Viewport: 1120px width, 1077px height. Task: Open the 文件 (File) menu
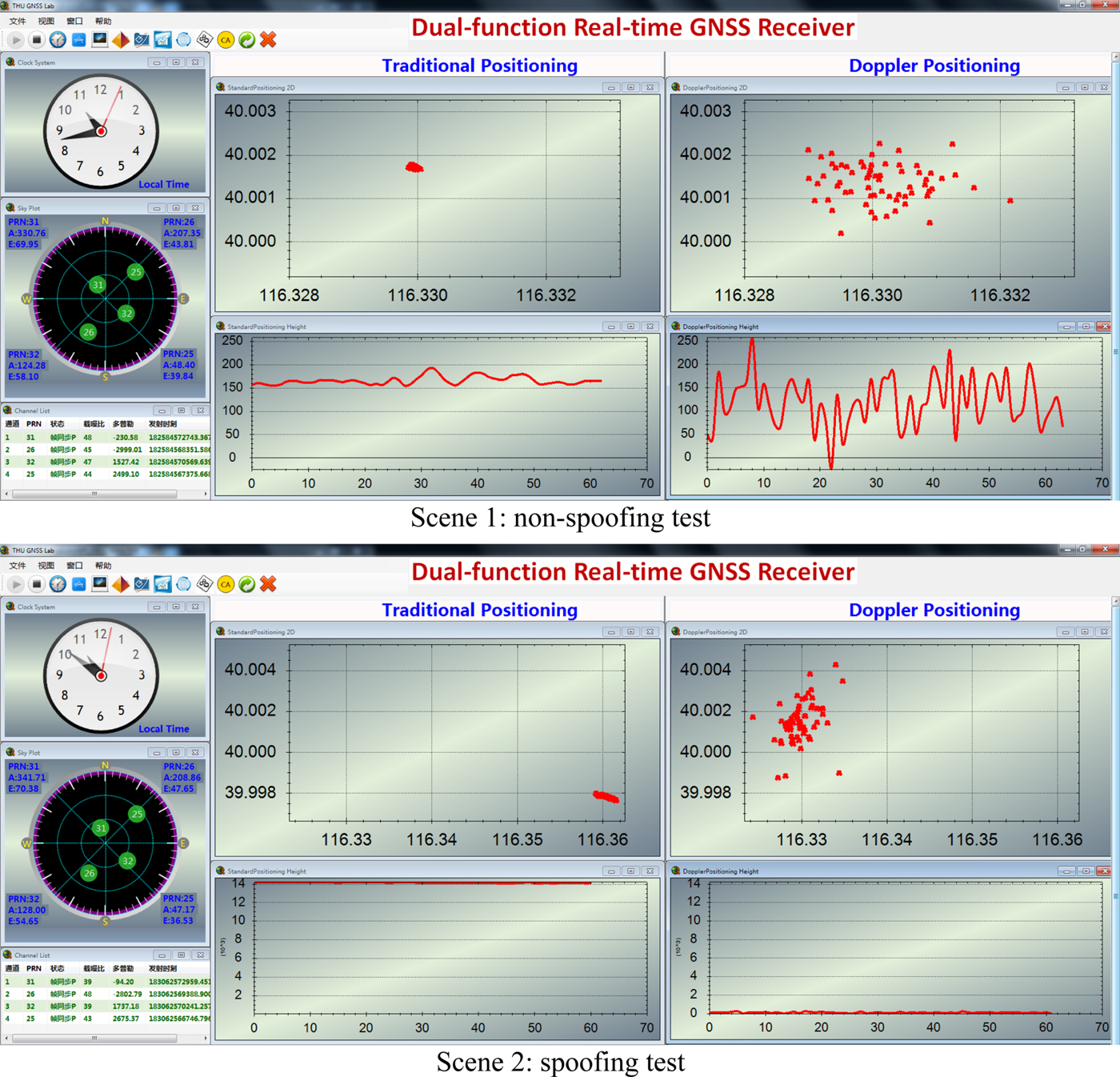click(18, 22)
